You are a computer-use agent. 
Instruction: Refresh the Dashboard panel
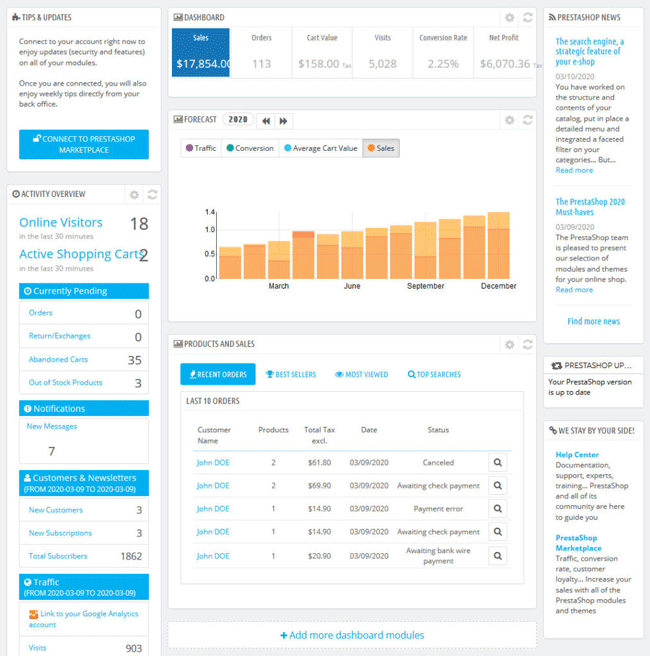(x=527, y=18)
